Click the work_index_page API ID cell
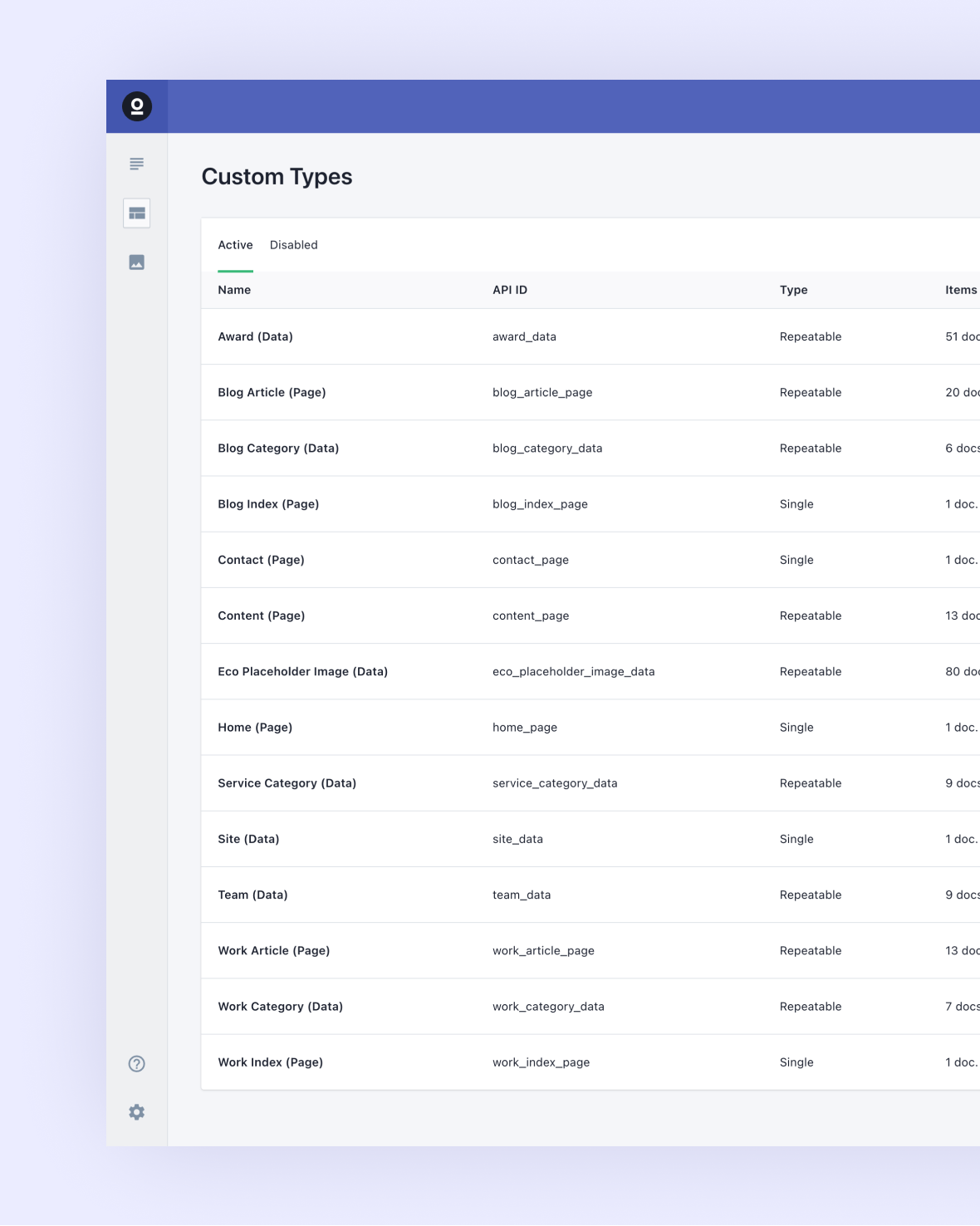 [x=541, y=1062]
